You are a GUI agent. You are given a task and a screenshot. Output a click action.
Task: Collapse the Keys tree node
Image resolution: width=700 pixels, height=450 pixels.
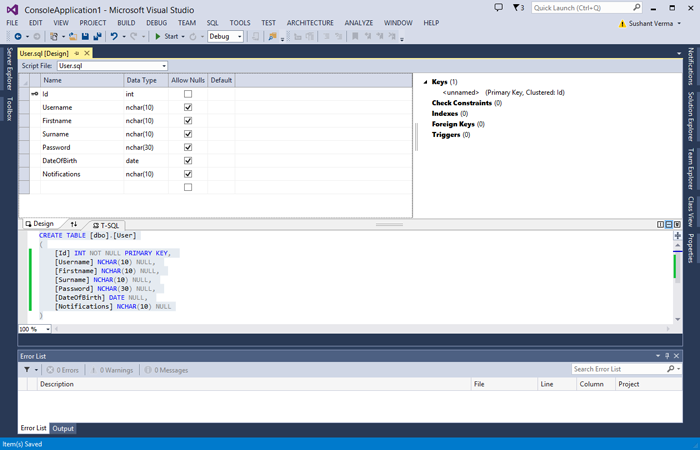[x=425, y=82]
